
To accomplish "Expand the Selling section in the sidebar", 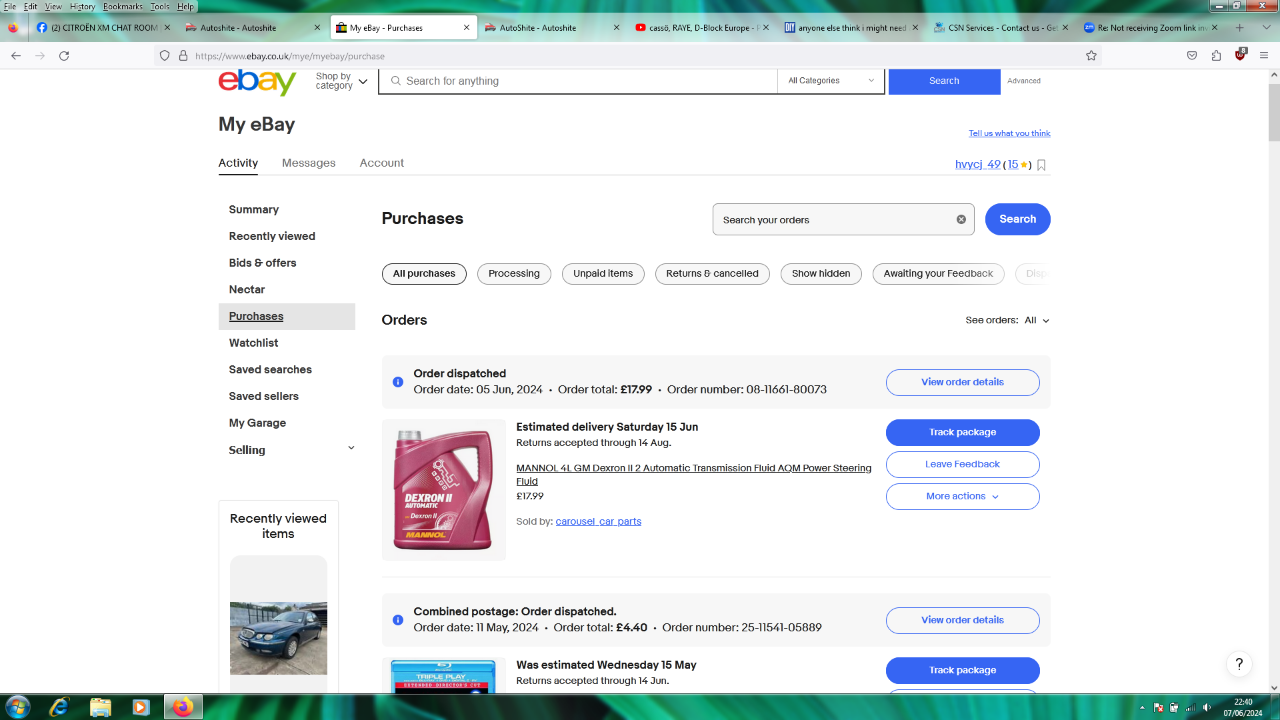I will click(x=350, y=449).
